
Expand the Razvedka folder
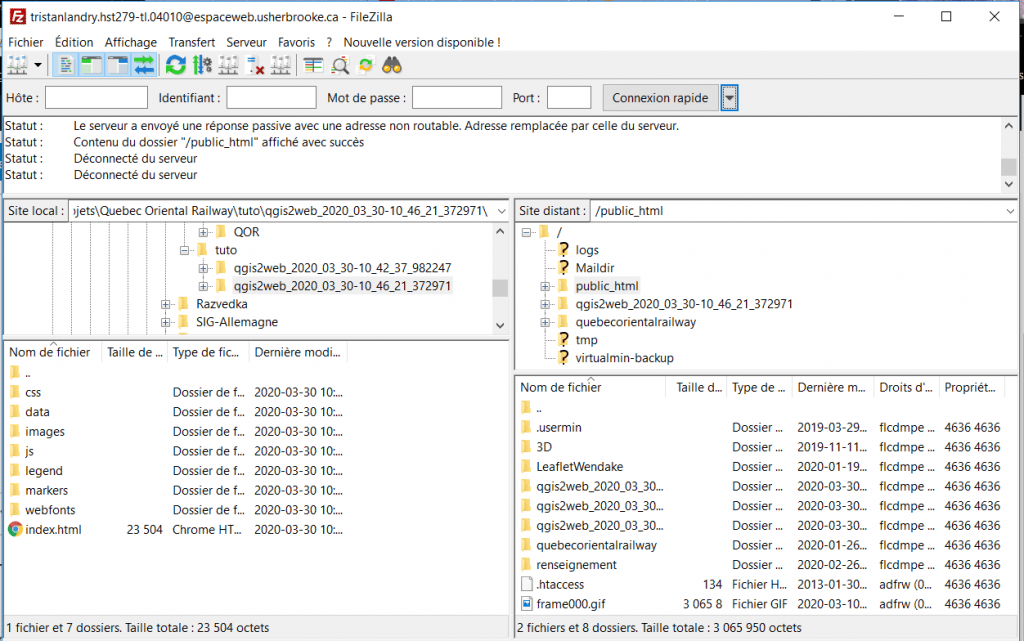pyautogui.click(x=165, y=304)
